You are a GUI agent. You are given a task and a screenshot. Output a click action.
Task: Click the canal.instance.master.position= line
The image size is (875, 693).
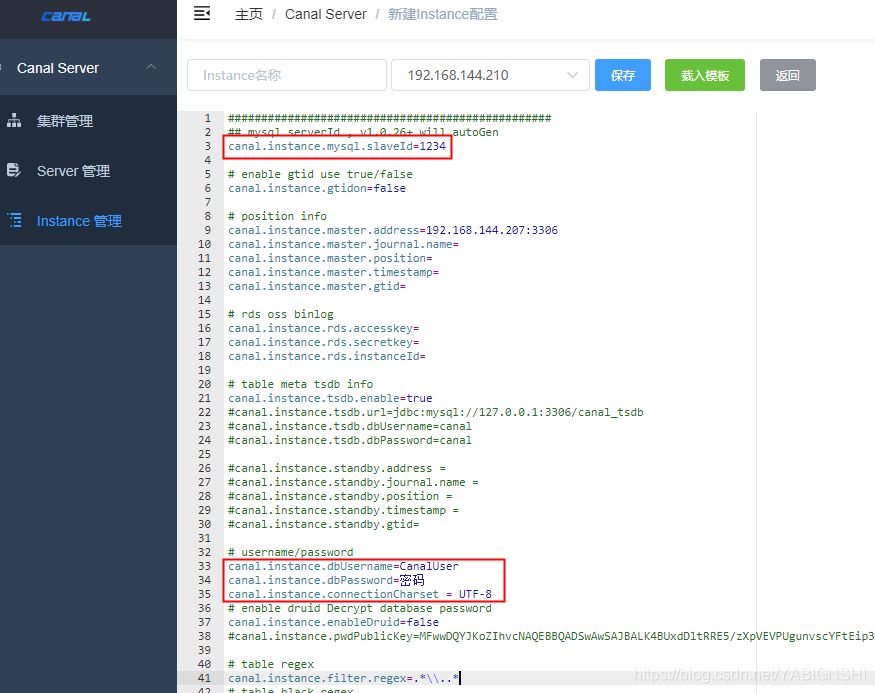[x=330, y=258]
